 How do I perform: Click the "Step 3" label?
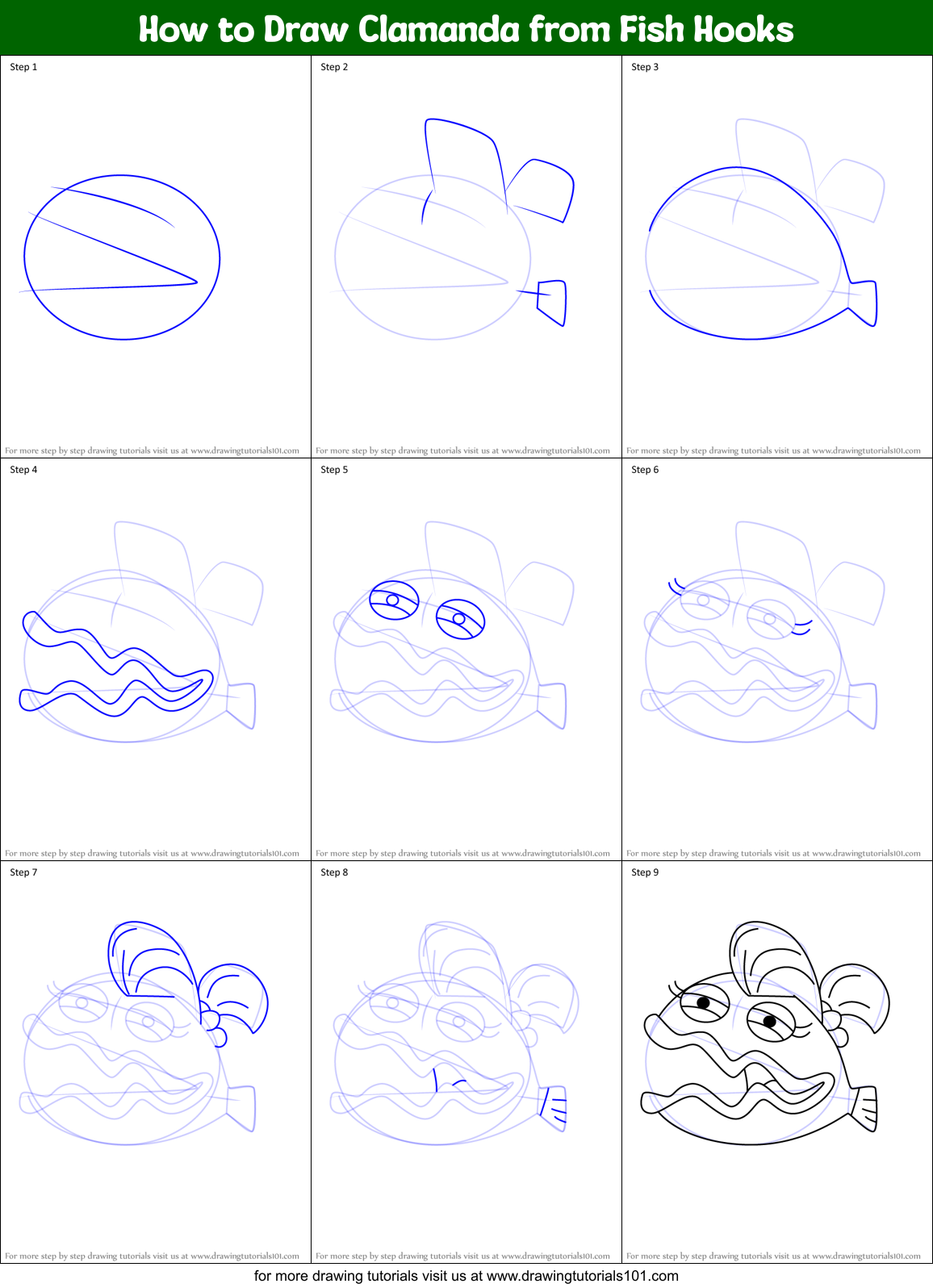click(x=645, y=67)
